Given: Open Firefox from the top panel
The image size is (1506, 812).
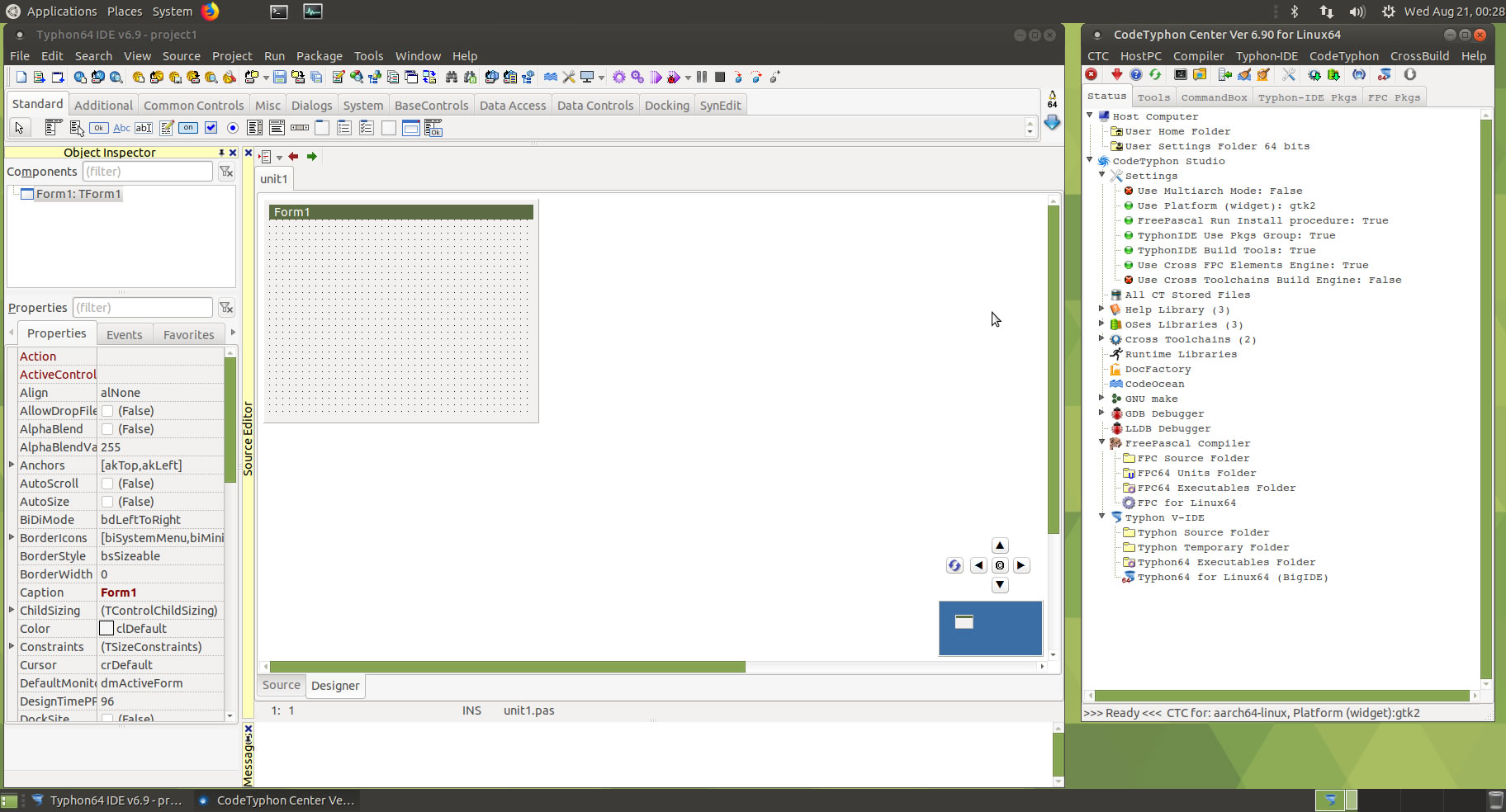Looking at the screenshot, I should click(x=211, y=11).
